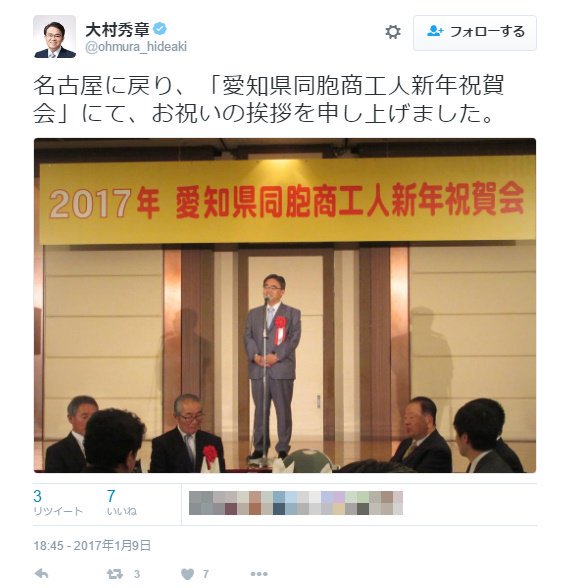Retweet using the bottom retweet icon

tap(114, 574)
